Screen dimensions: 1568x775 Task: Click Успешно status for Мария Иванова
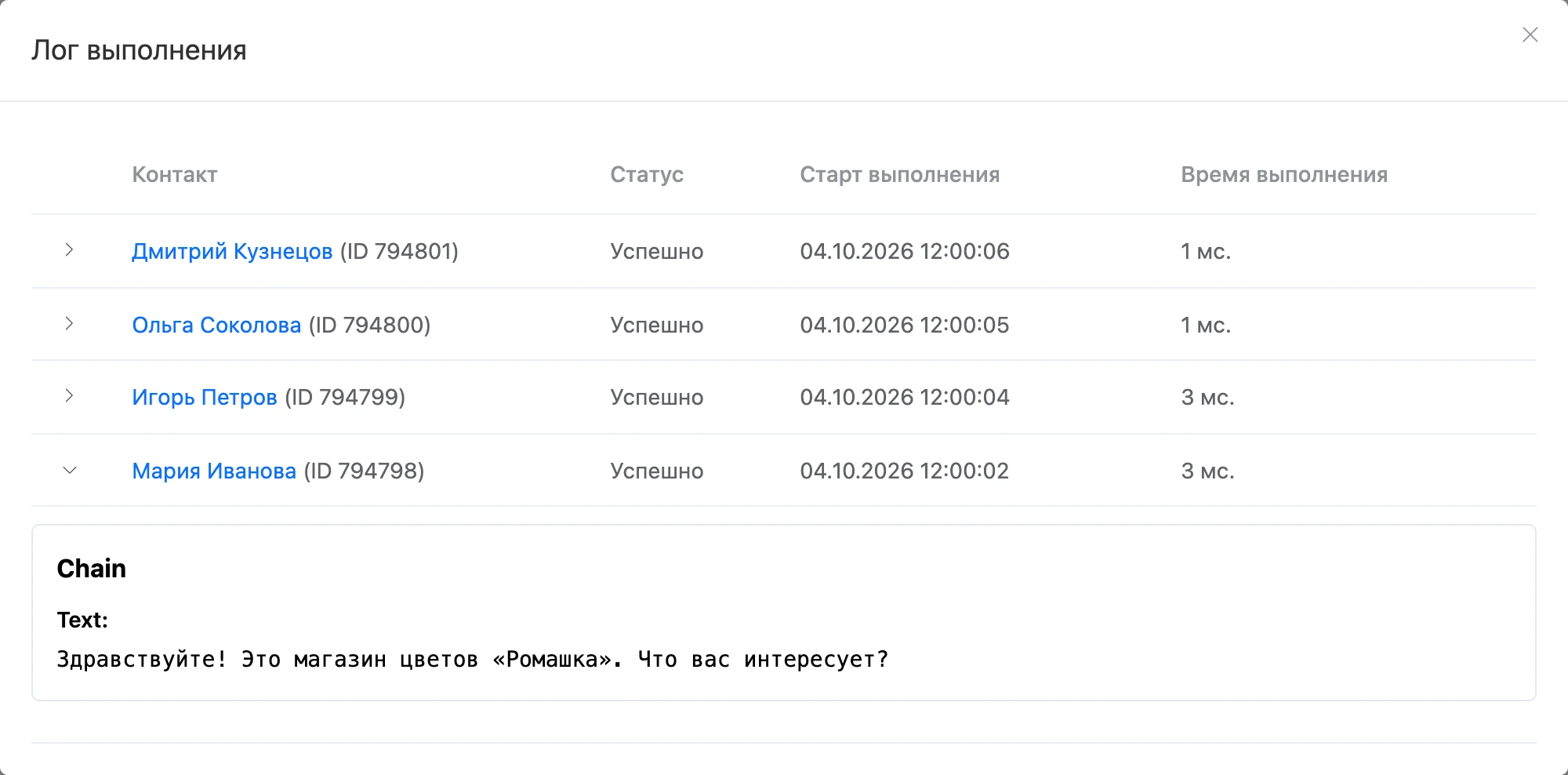click(657, 471)
